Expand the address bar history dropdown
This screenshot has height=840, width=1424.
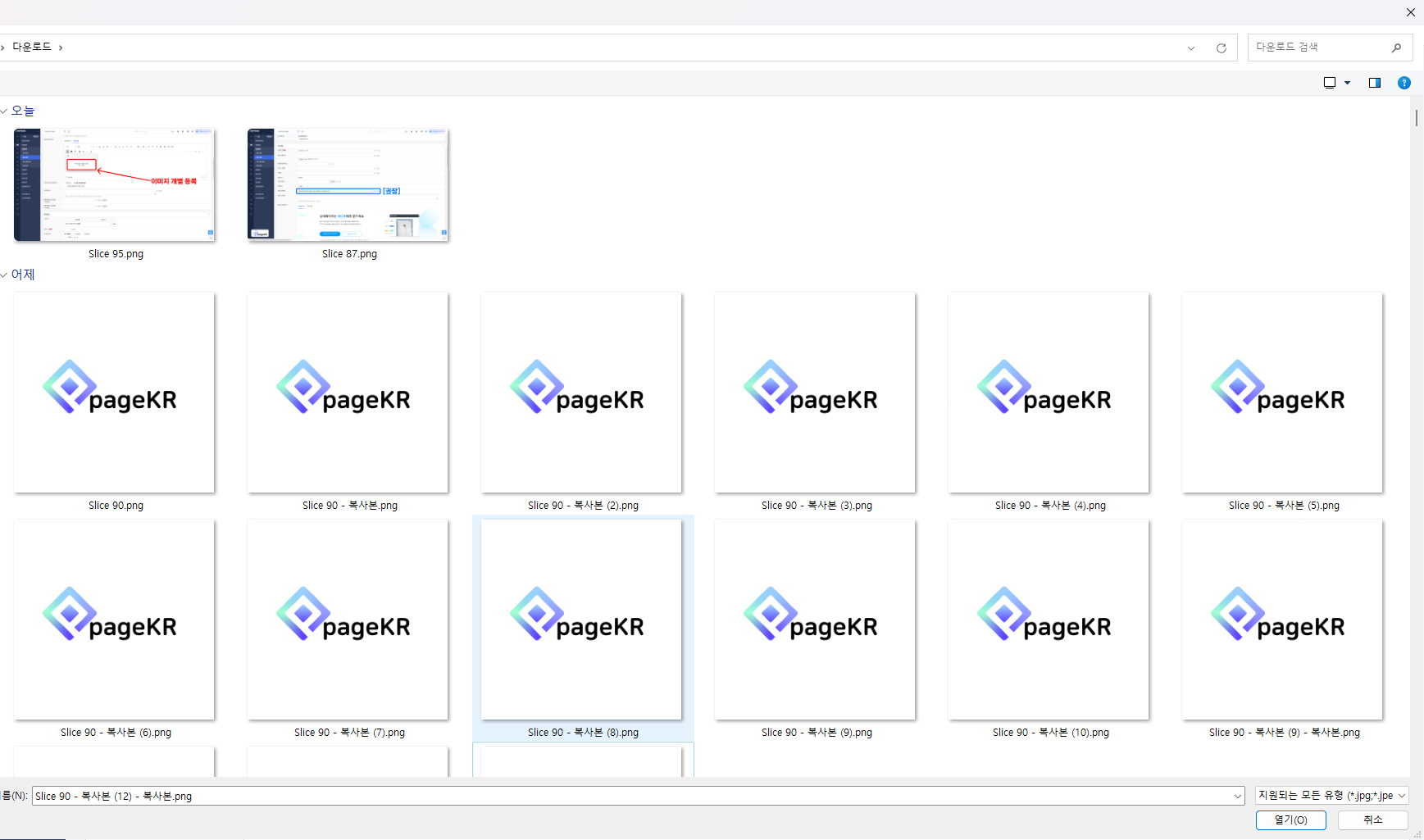coord(1191,48)
